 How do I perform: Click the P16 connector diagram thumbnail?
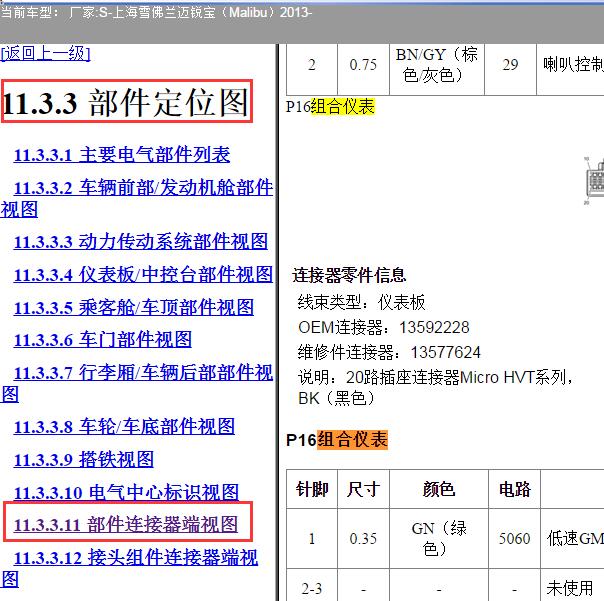pos(594,181)
